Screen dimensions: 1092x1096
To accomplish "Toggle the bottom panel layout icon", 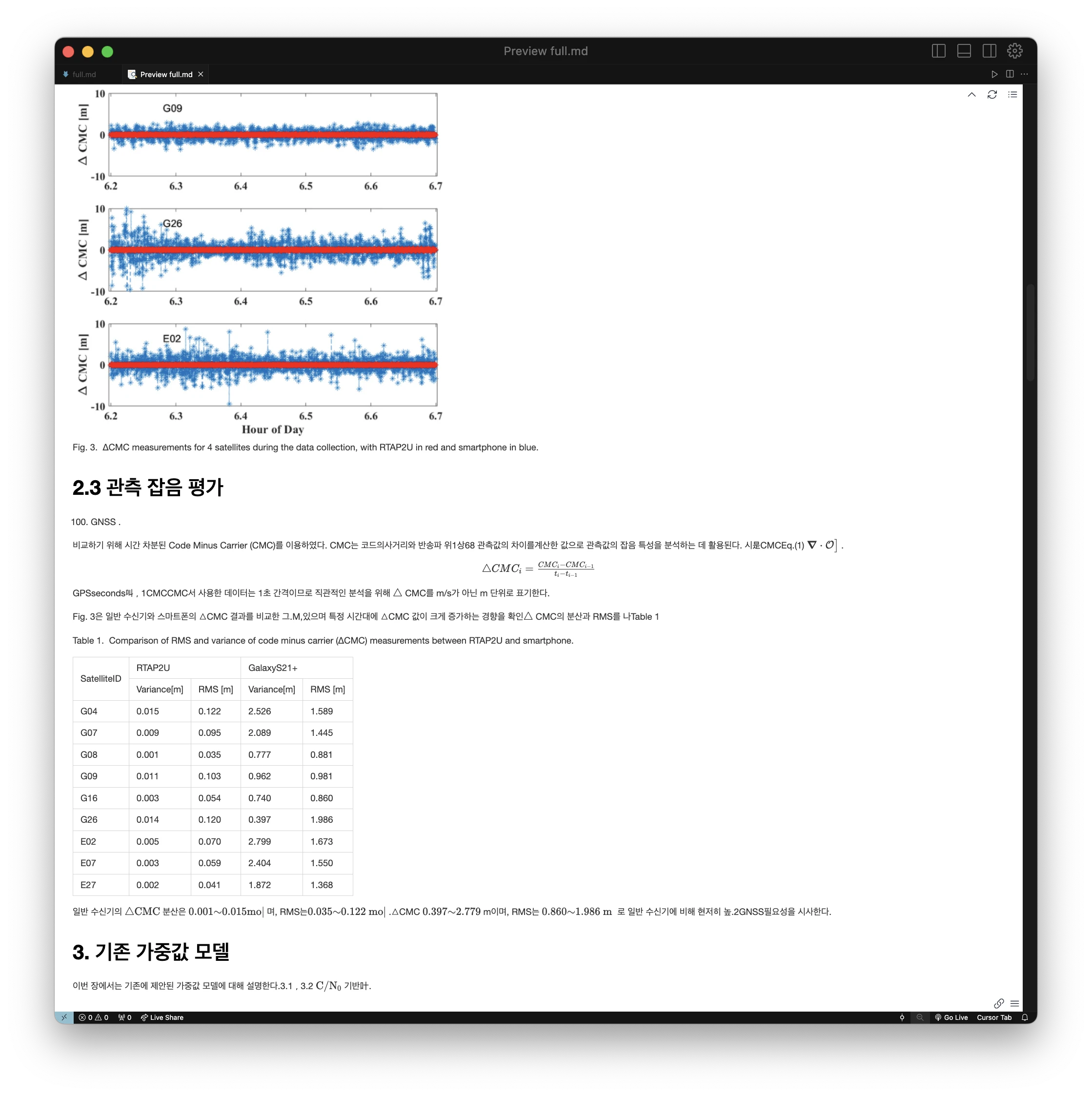I will pos(964,51).
